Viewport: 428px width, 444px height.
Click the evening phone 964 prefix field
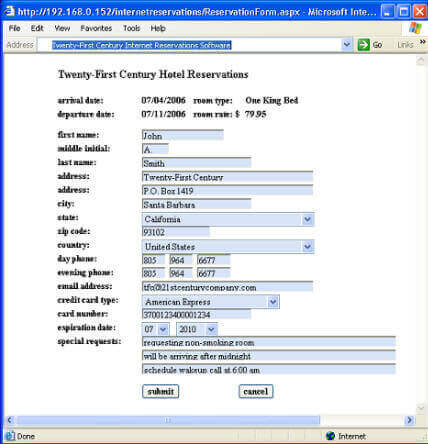coord(181,273)
